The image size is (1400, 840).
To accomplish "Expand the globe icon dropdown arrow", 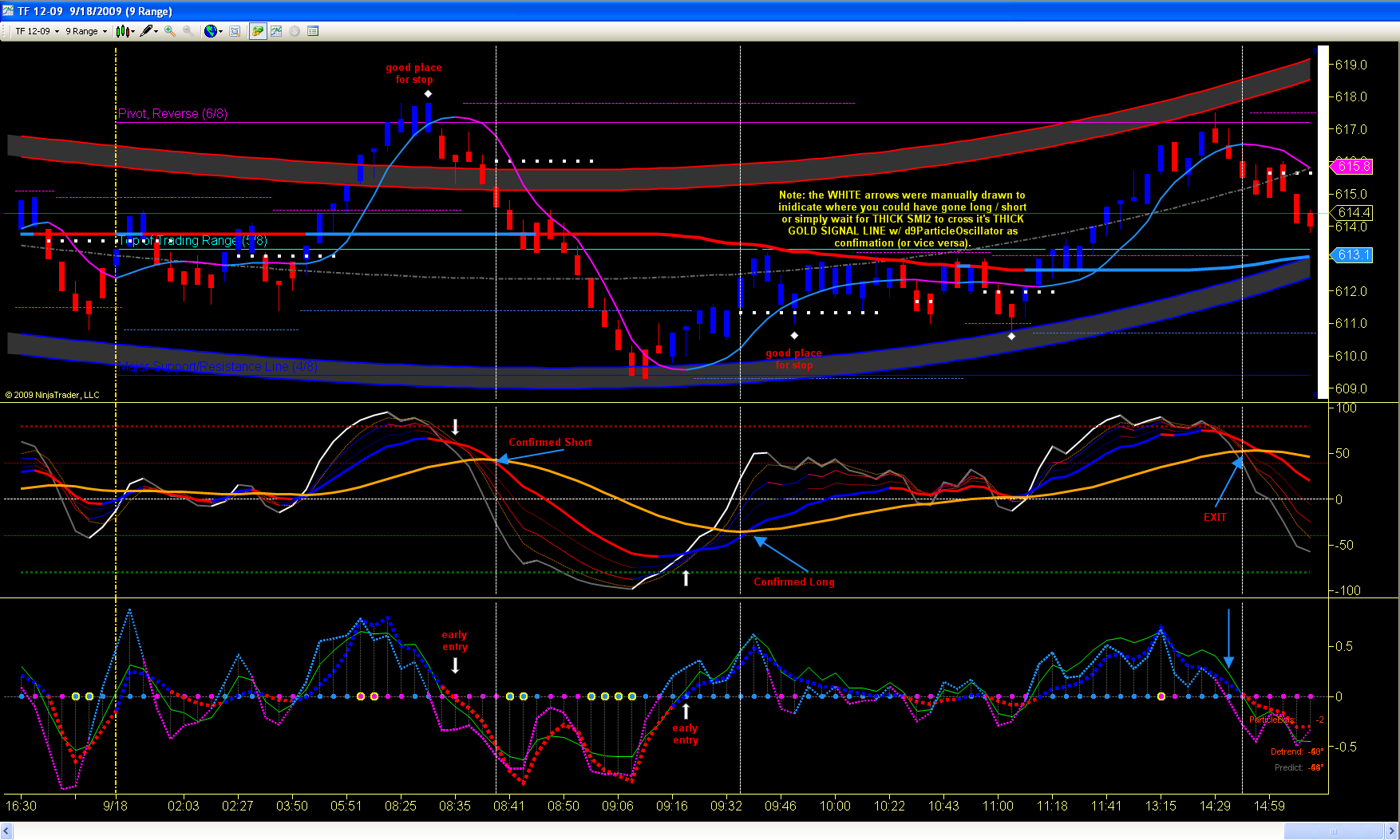I will [x=220, y=31].
